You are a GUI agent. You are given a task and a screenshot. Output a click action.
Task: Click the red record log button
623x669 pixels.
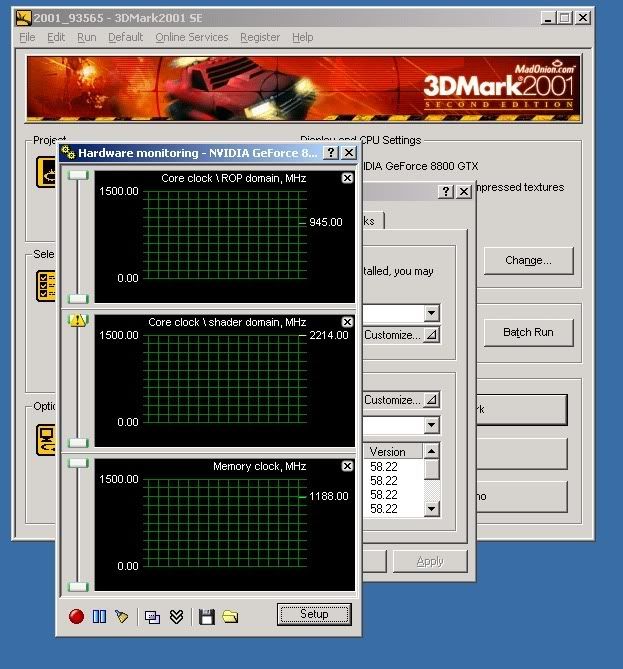tap(76, 617)
